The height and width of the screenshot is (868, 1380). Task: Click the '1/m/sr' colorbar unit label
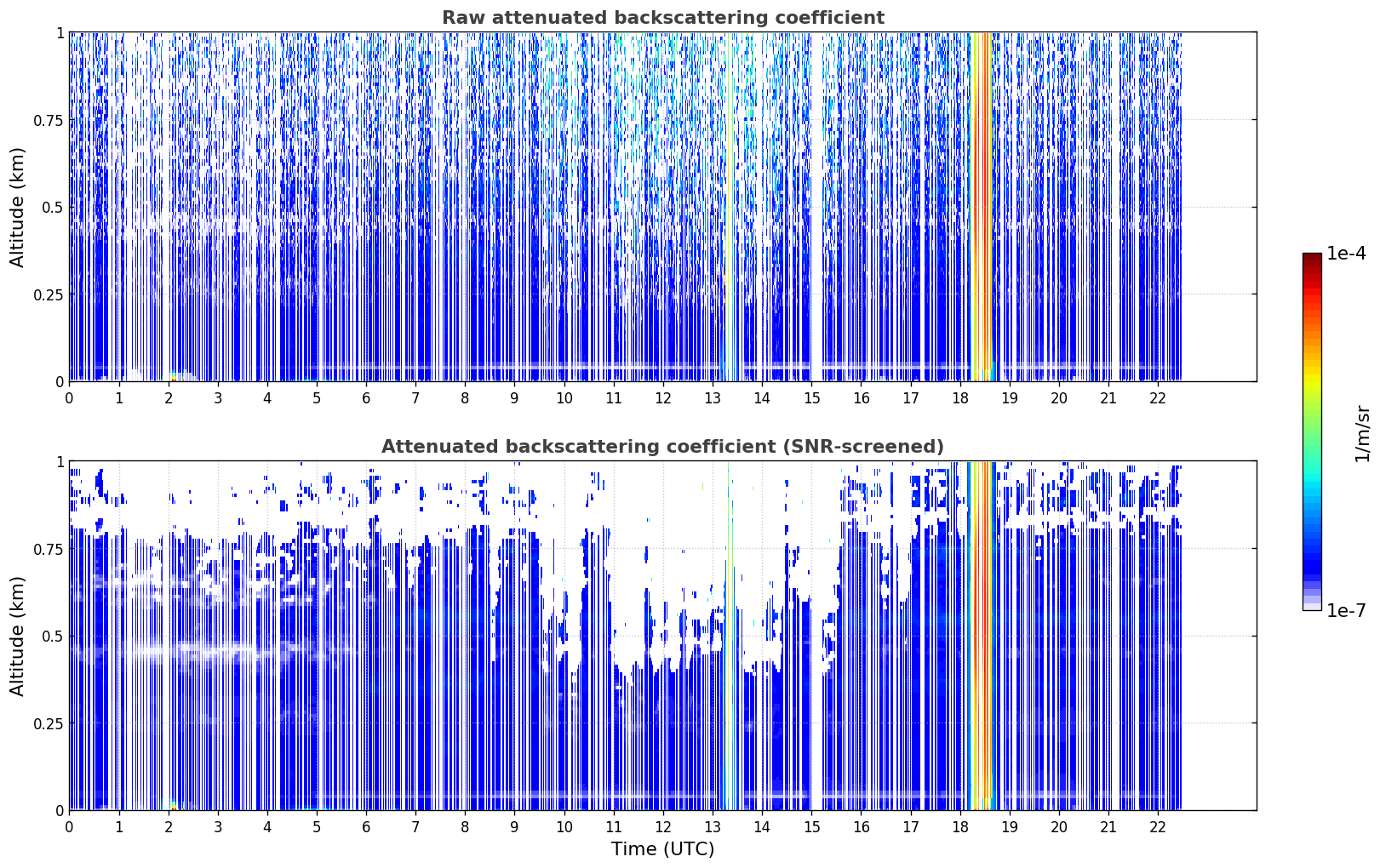1362,433
